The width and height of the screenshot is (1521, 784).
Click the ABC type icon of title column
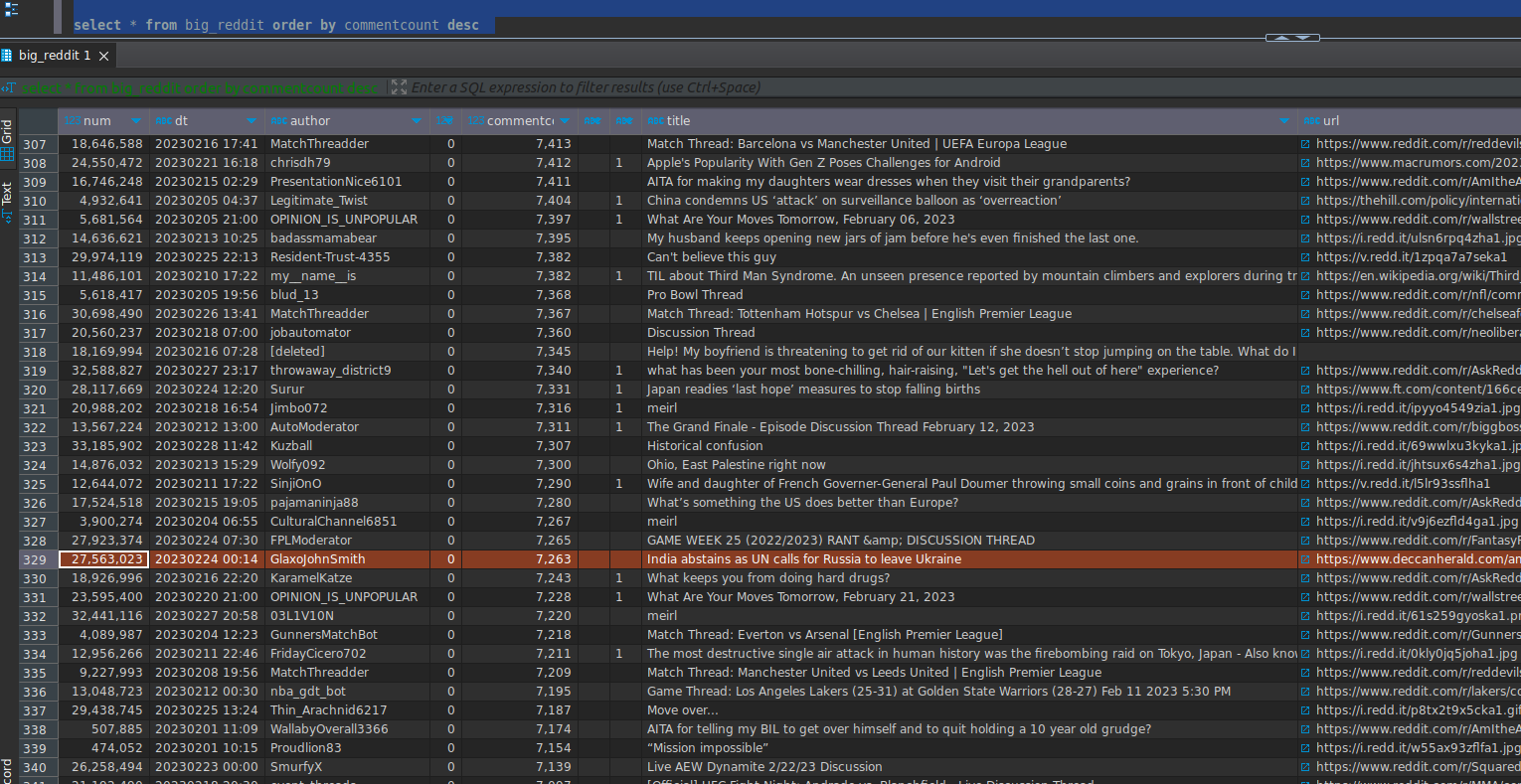656,121
